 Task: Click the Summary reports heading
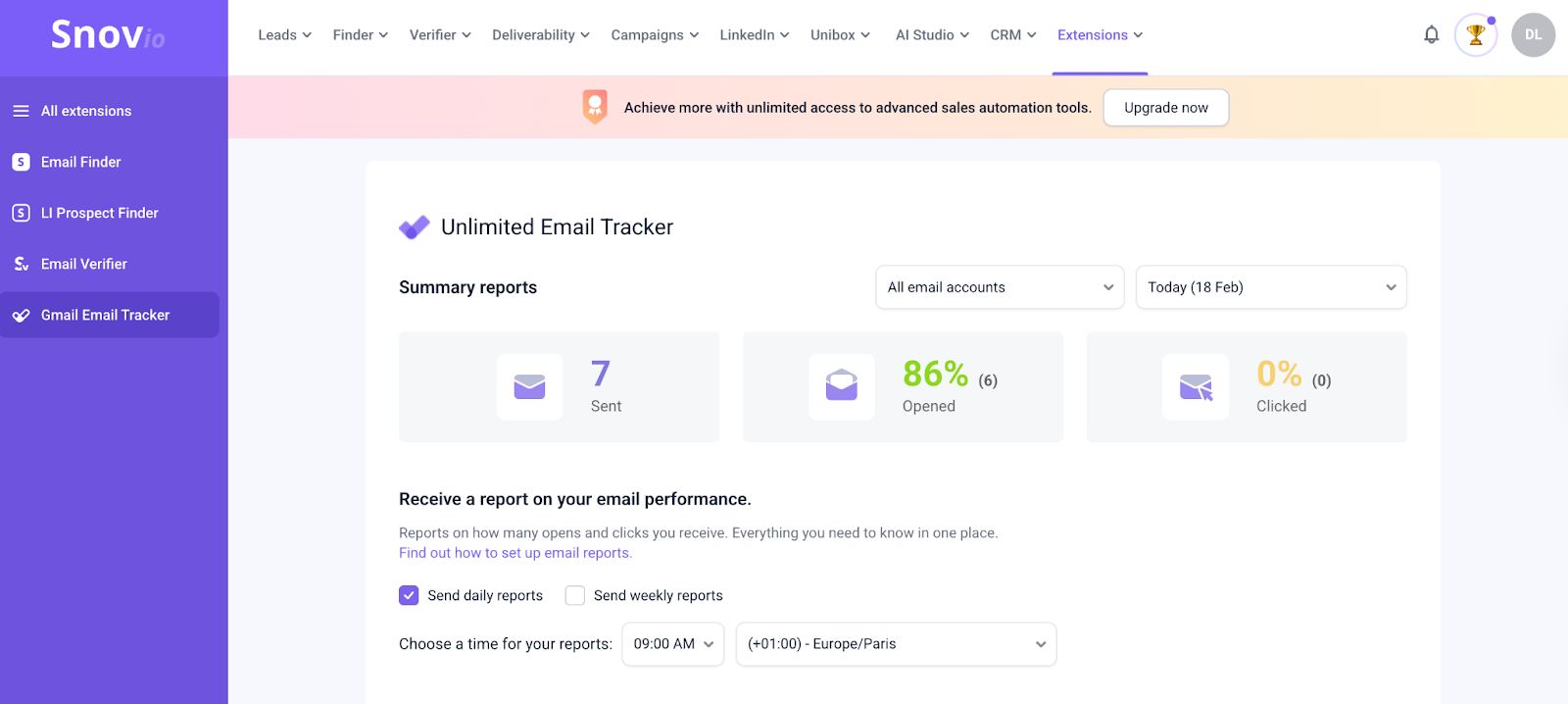click(467, 287)
